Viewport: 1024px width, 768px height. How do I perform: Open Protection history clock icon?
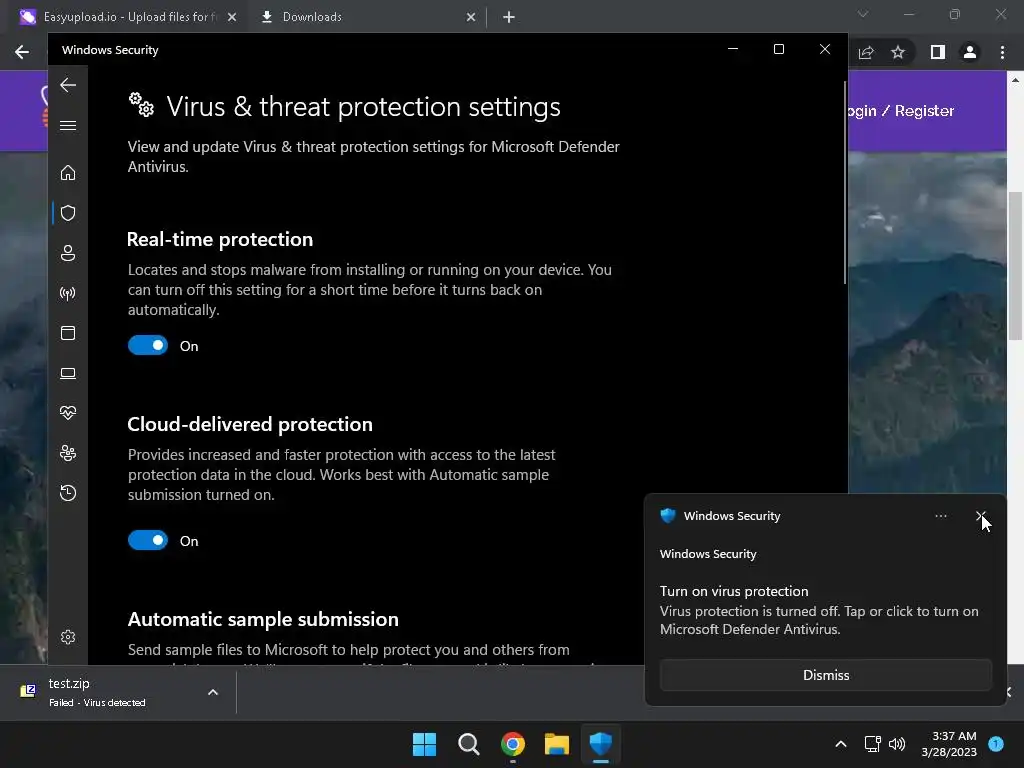[68, 492]
